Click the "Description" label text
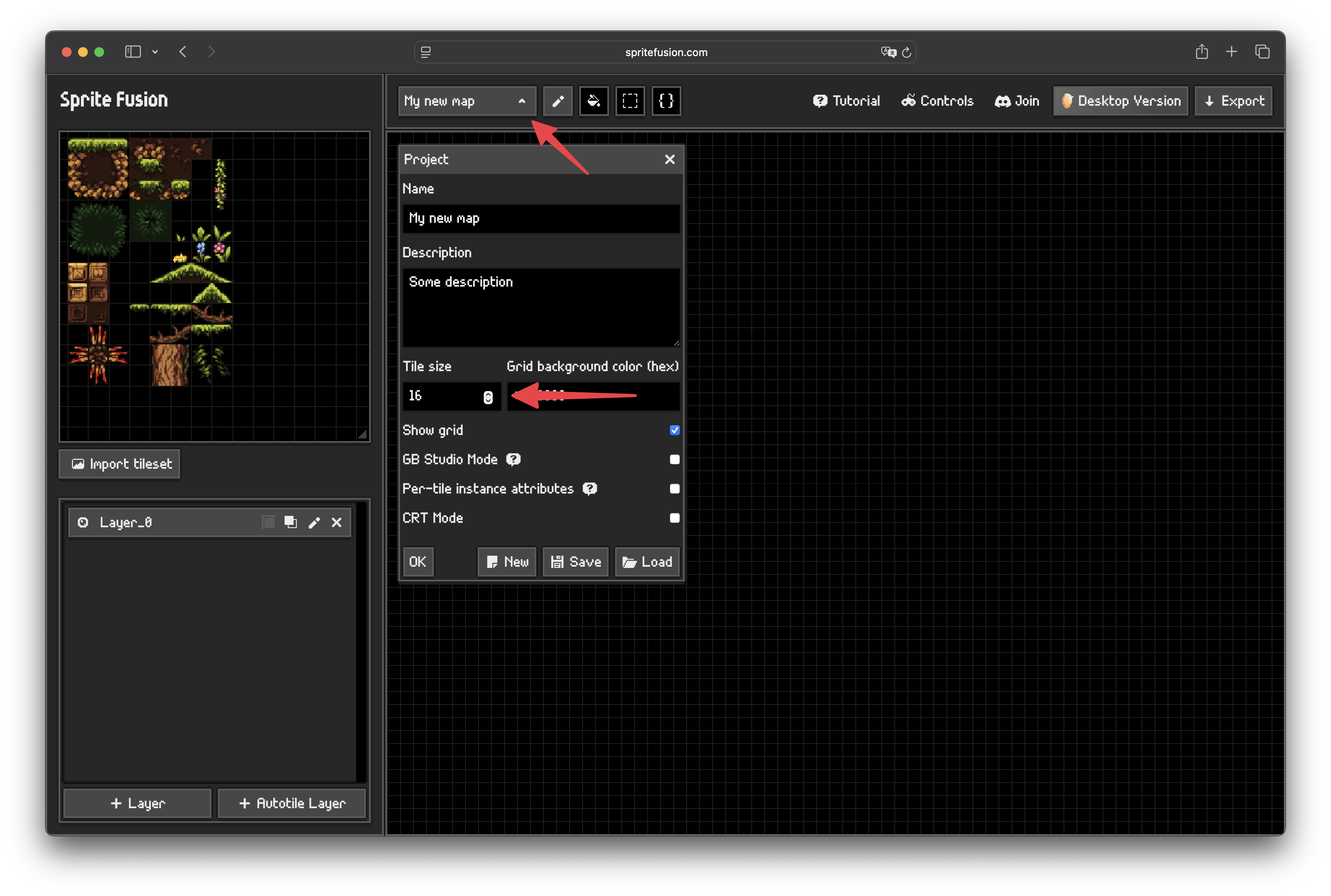Image resolution: width=1331 pixels, height=896 pixels. 437,252
